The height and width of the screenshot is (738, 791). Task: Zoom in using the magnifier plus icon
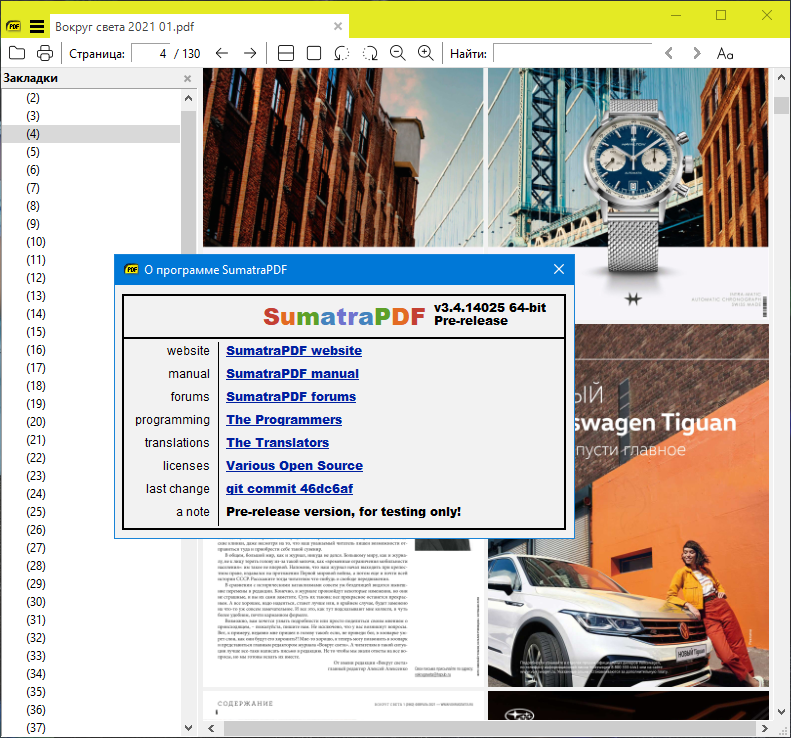[x=426, y=53]
